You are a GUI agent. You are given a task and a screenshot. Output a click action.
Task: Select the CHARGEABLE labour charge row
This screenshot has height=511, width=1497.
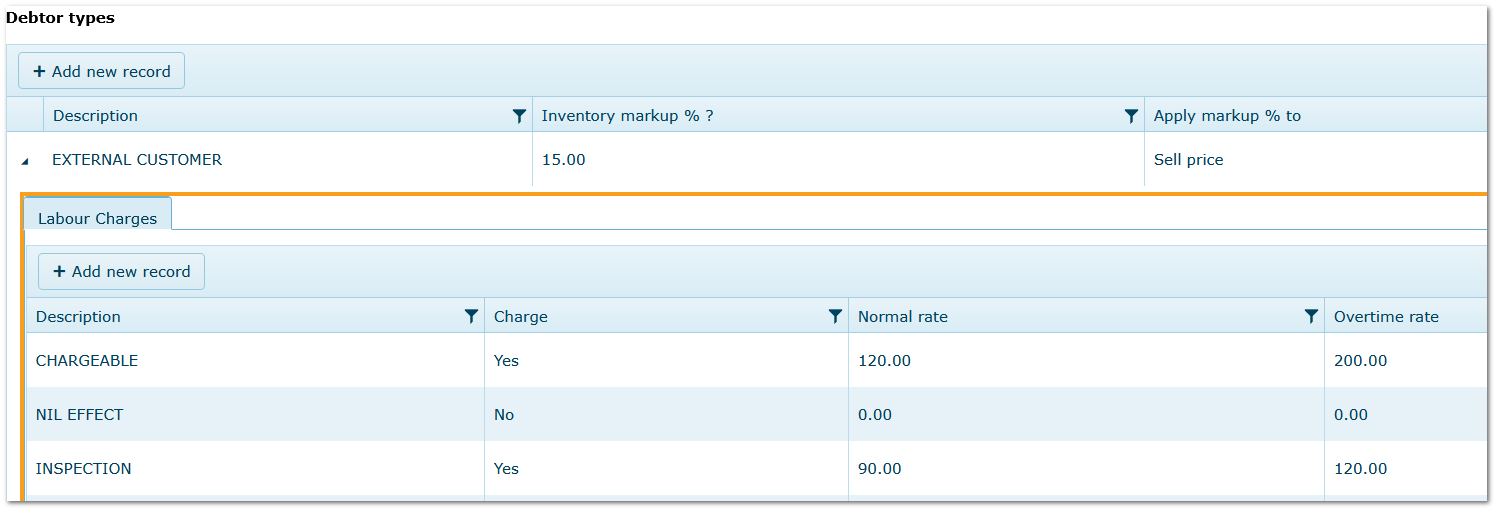(87, 361)
